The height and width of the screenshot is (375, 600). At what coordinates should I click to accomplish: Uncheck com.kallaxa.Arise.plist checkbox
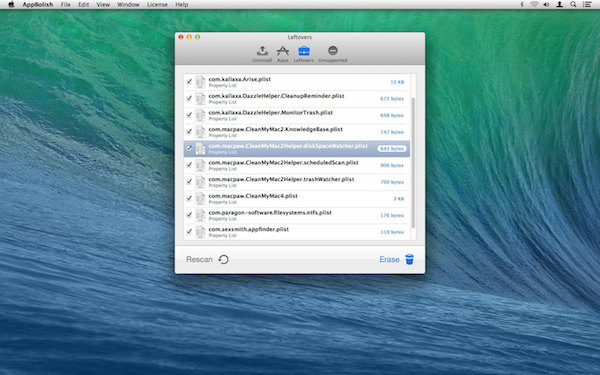click(x=189, y=82)
